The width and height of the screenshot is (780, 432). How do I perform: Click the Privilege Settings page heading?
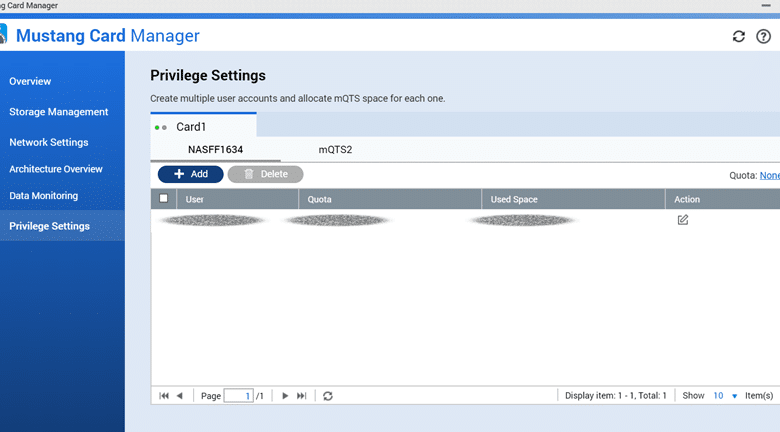point(208,76)
